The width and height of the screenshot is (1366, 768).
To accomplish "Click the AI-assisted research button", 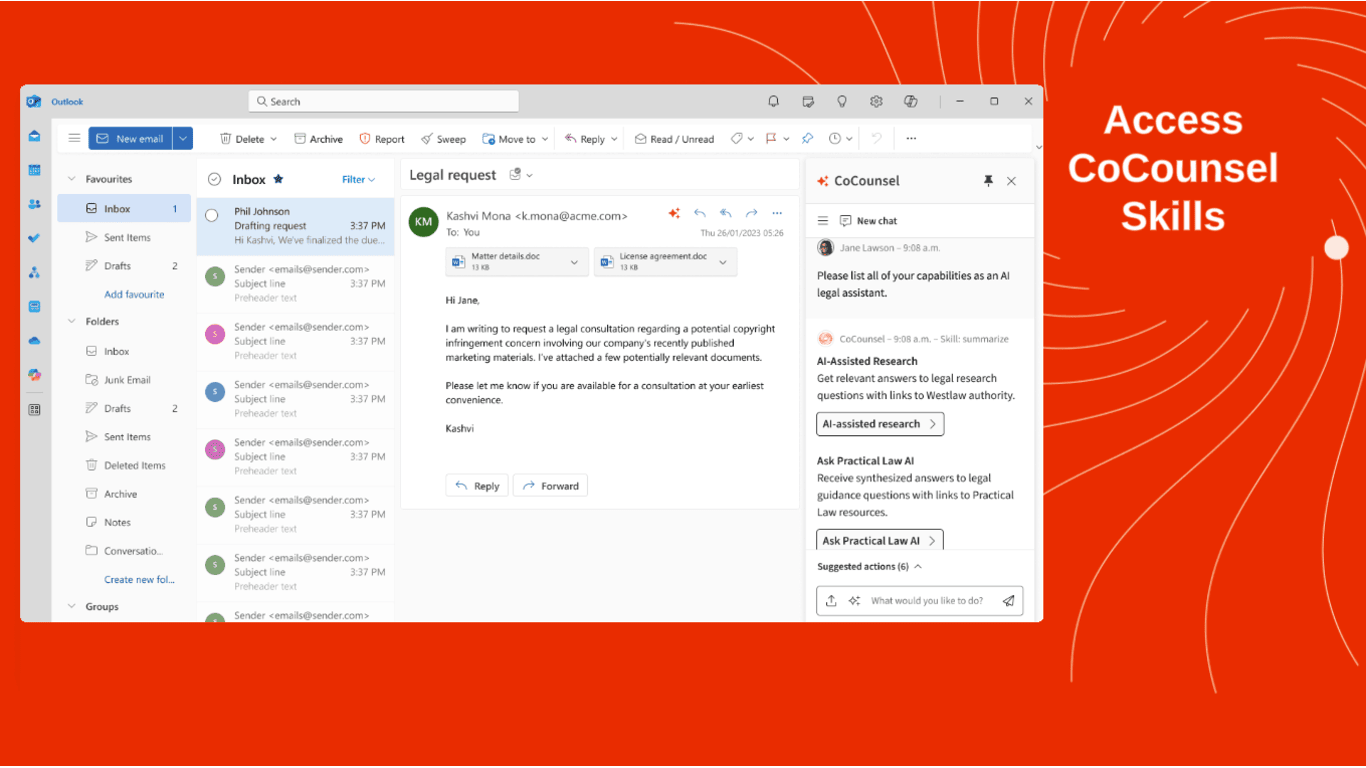I will (880, 424).
